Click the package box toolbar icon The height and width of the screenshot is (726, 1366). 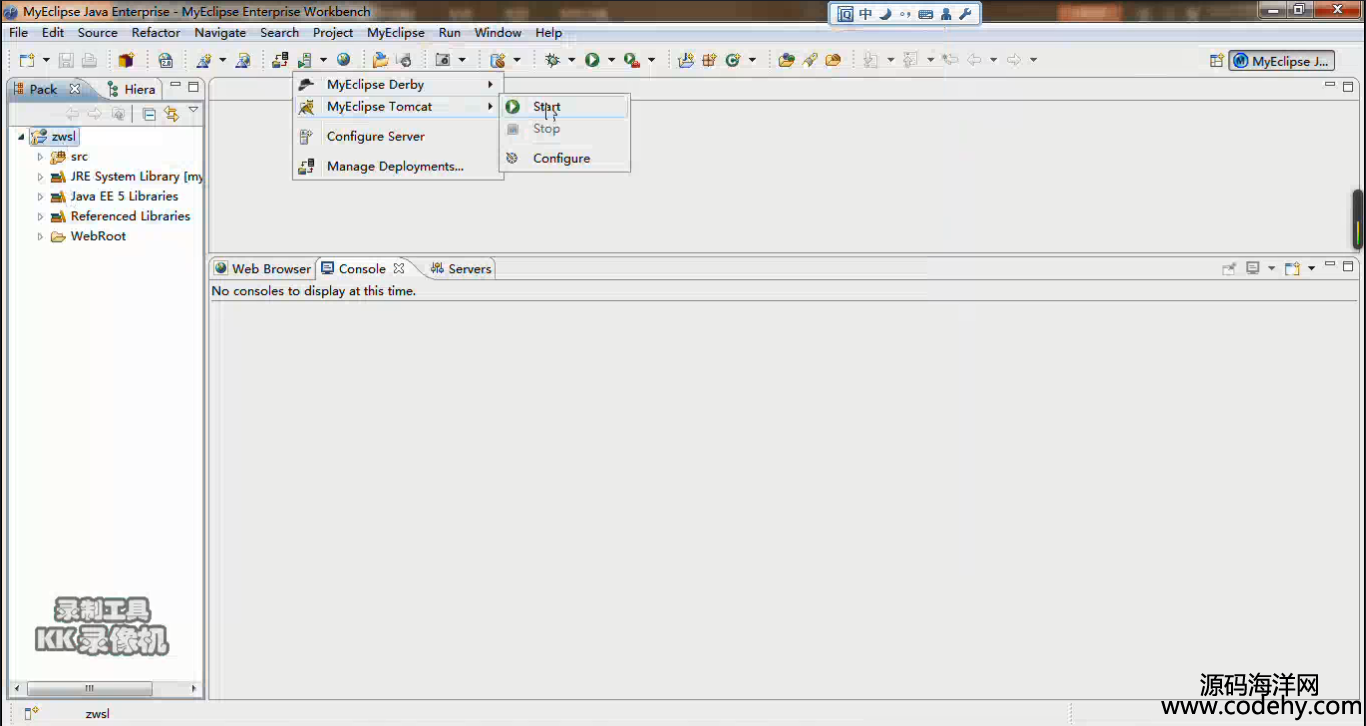click(x=126, y=60)
